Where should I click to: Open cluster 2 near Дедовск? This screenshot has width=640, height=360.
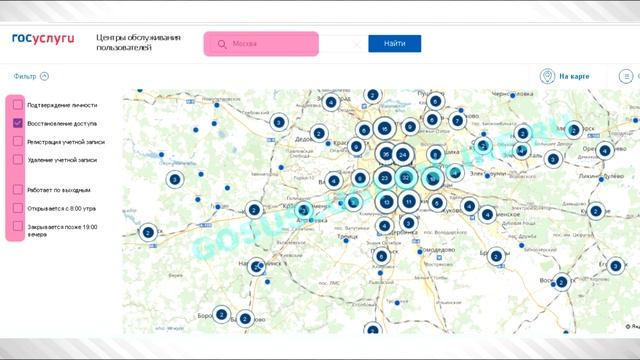click(x=319, y=133)
